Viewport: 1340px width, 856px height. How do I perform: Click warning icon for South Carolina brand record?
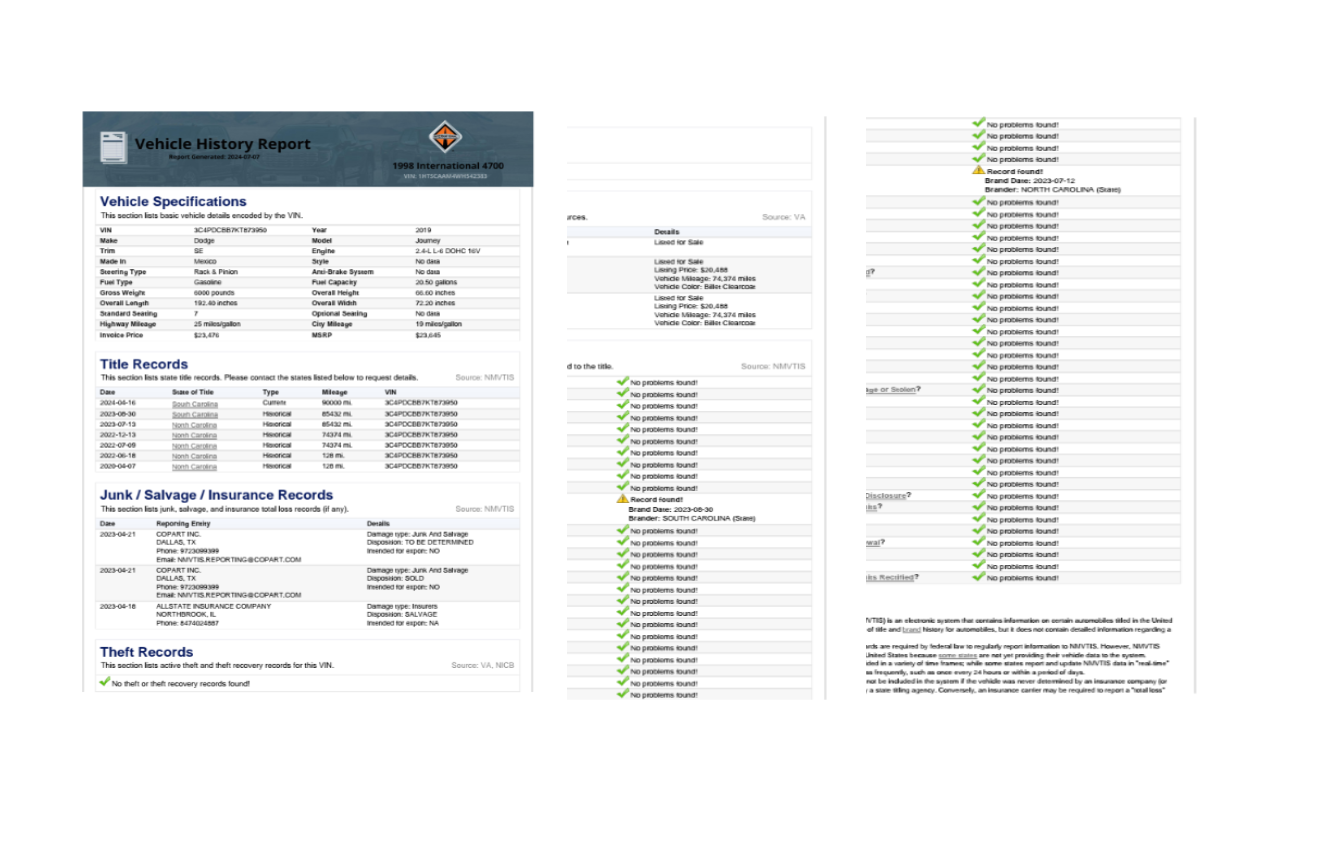pos(623,498)
